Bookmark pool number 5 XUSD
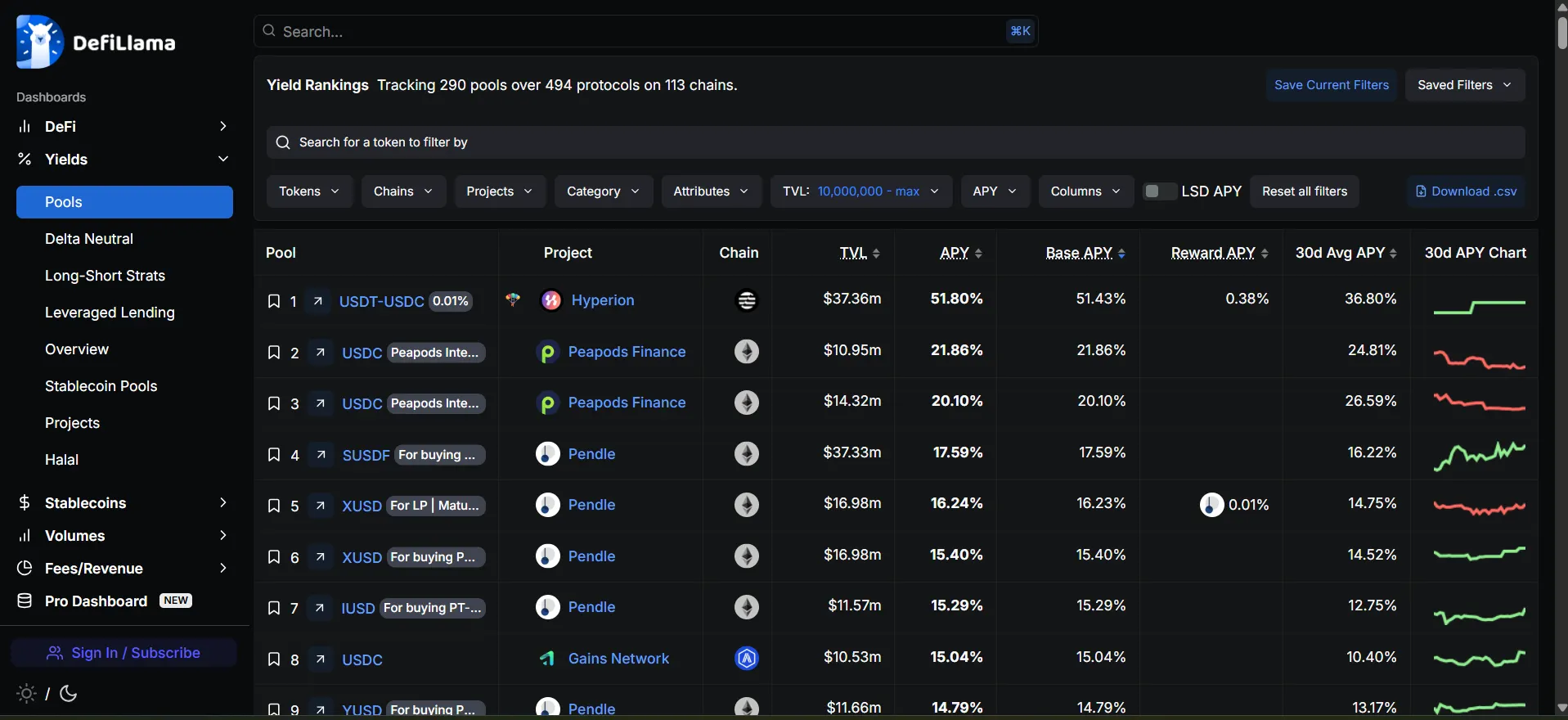The image size is (1568, 720). [x=274, y=506]
